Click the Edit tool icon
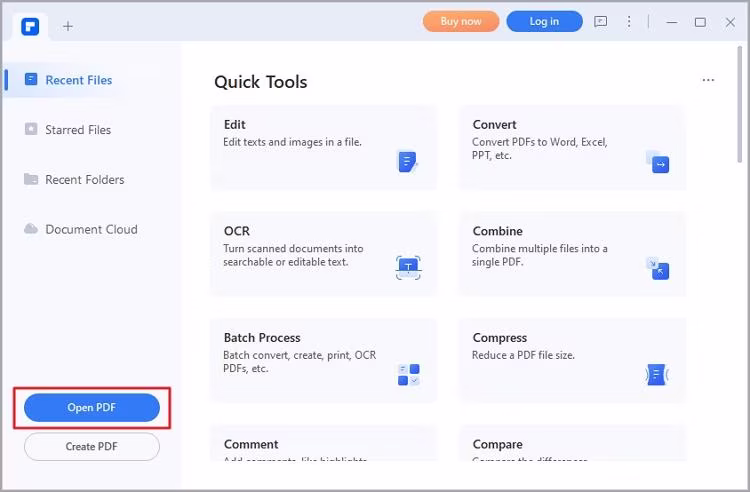 pyautogui.click(x=407, y=161)
